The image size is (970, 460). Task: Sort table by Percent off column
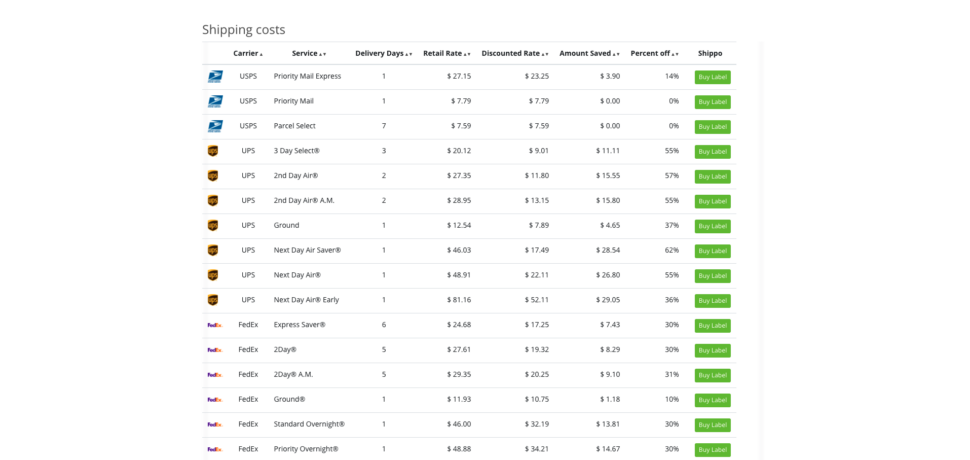(655, 53)
